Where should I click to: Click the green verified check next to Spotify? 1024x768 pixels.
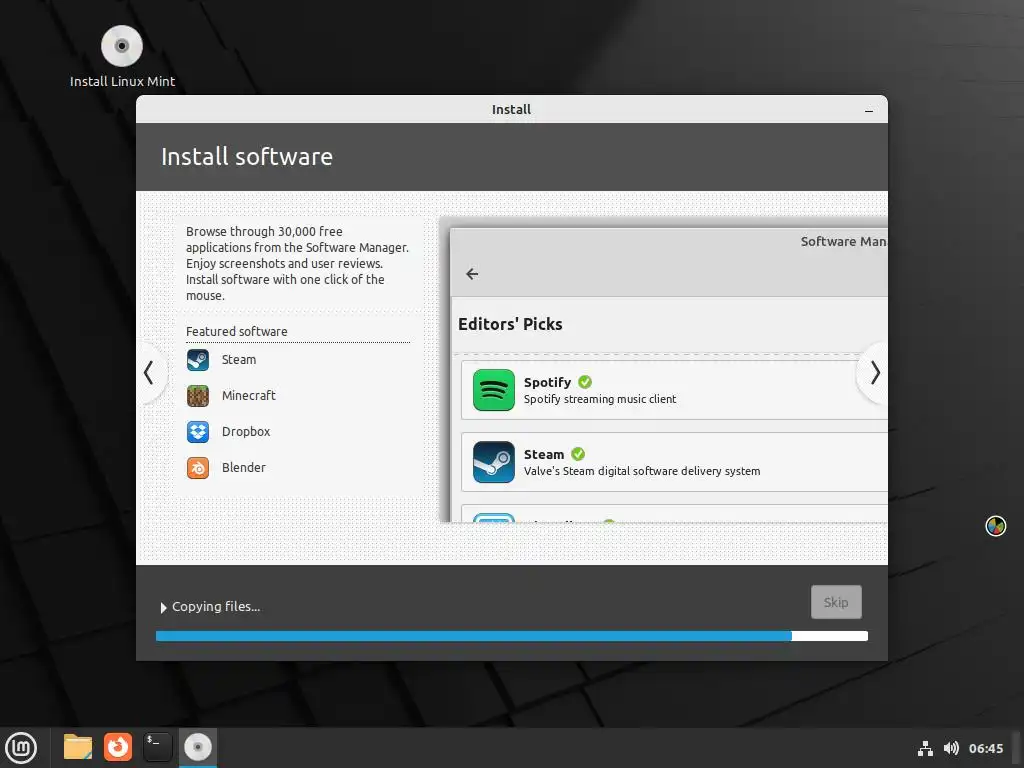click(585, 382)
